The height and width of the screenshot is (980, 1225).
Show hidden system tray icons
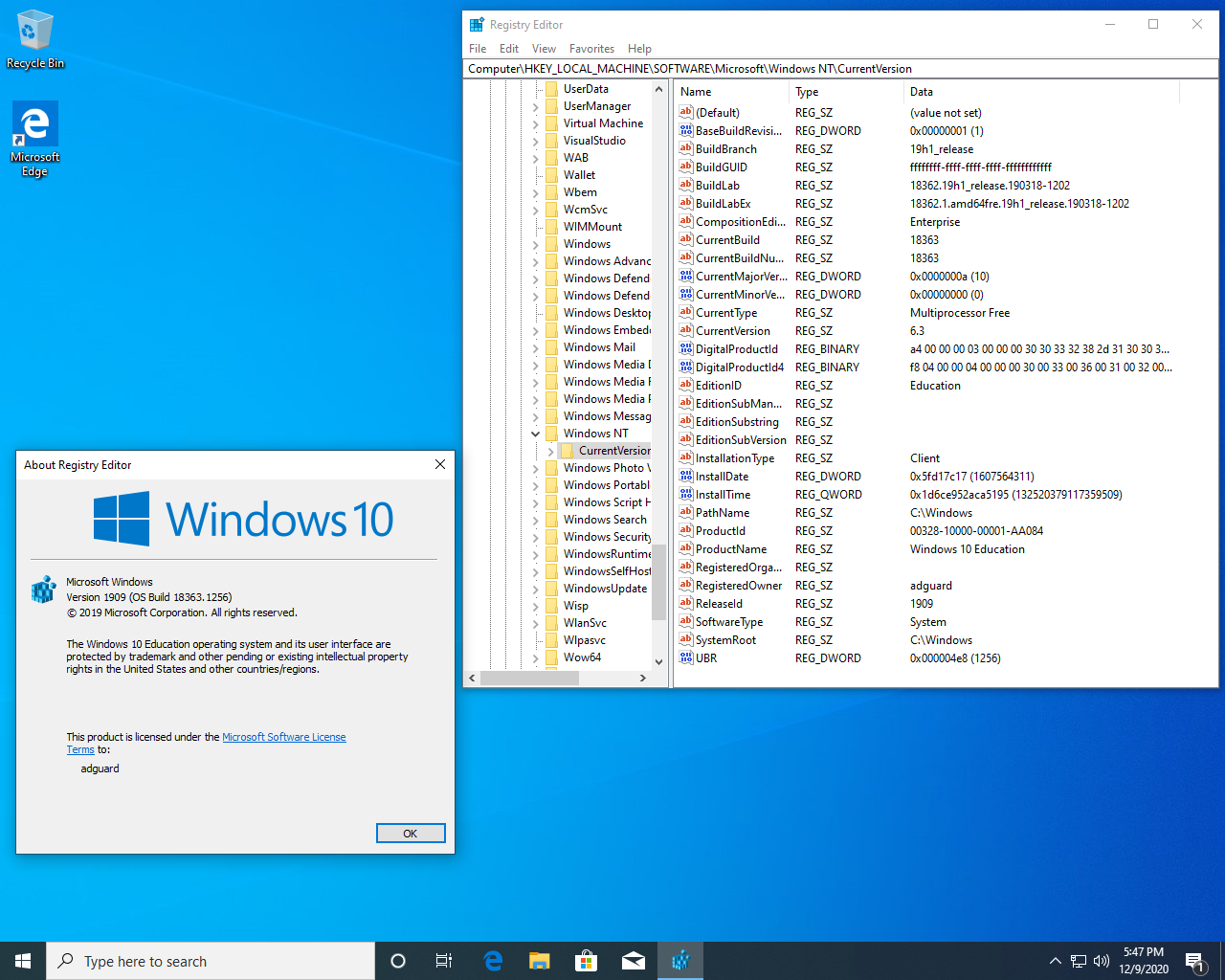(1055, 961)
